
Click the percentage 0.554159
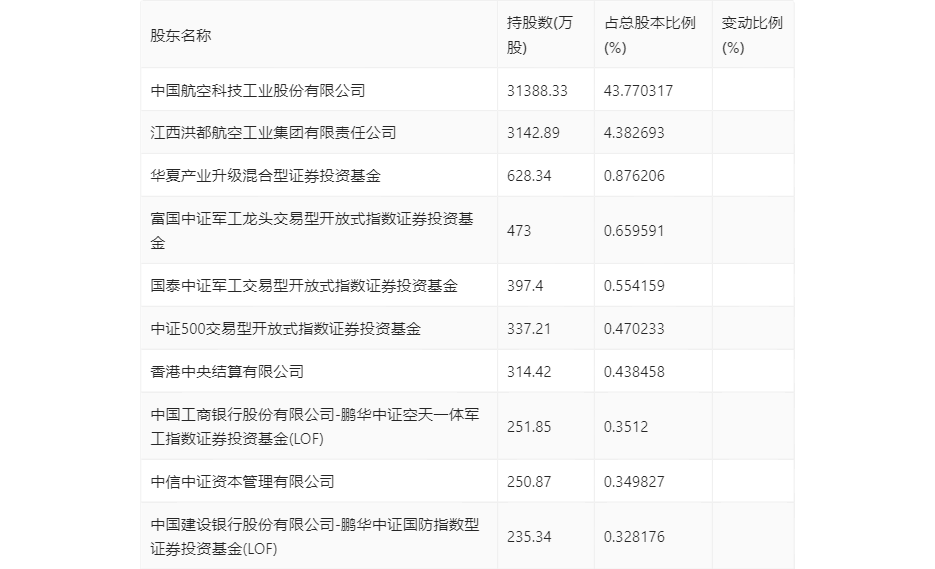pos(634,286)
